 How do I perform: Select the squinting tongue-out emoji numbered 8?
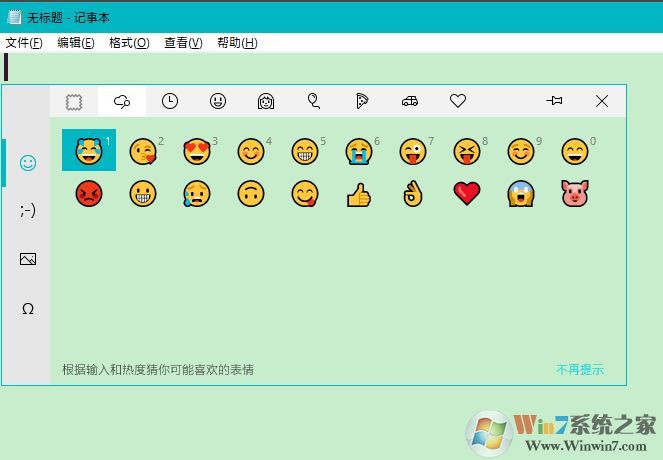(467, 151)
